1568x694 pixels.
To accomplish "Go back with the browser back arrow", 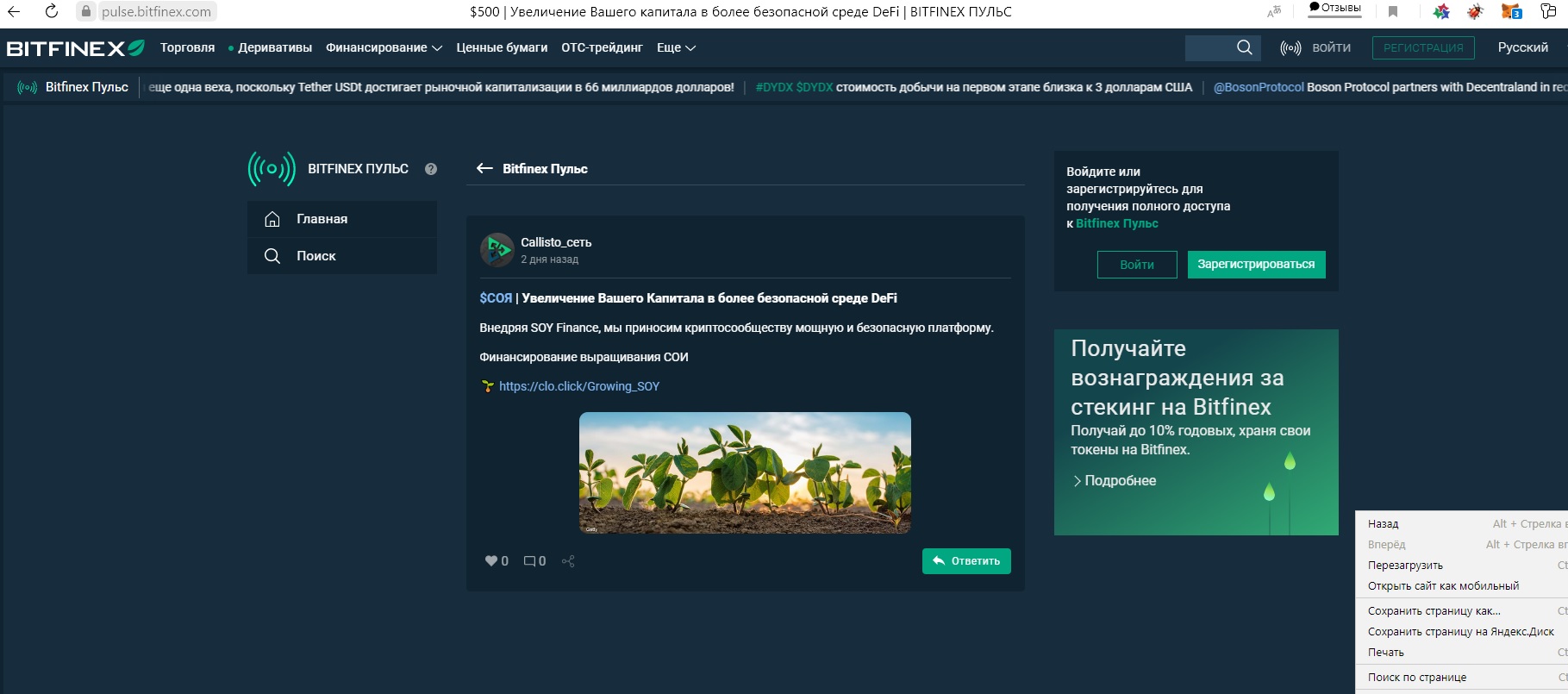I will [x=14, y=12].
